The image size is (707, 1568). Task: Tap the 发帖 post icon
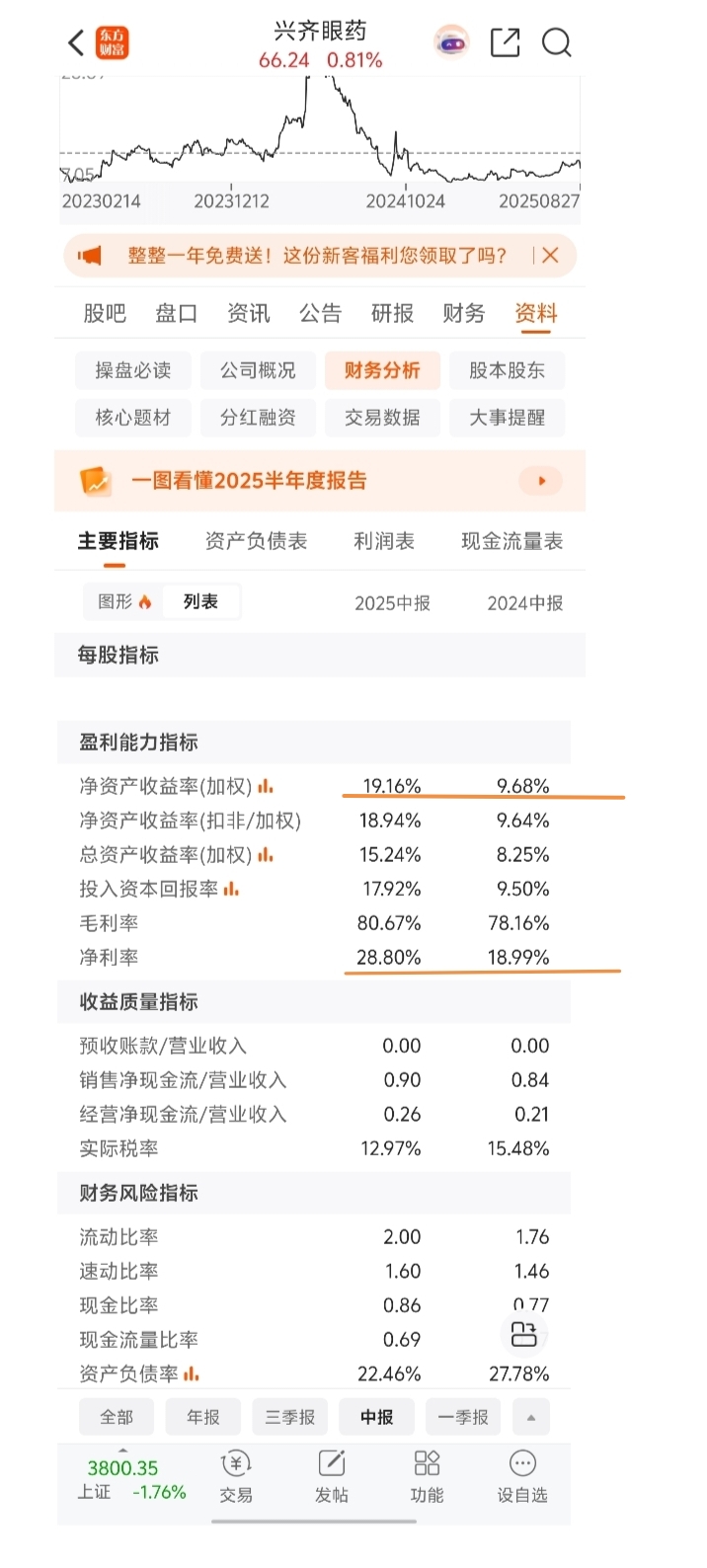click(332, 1463)
